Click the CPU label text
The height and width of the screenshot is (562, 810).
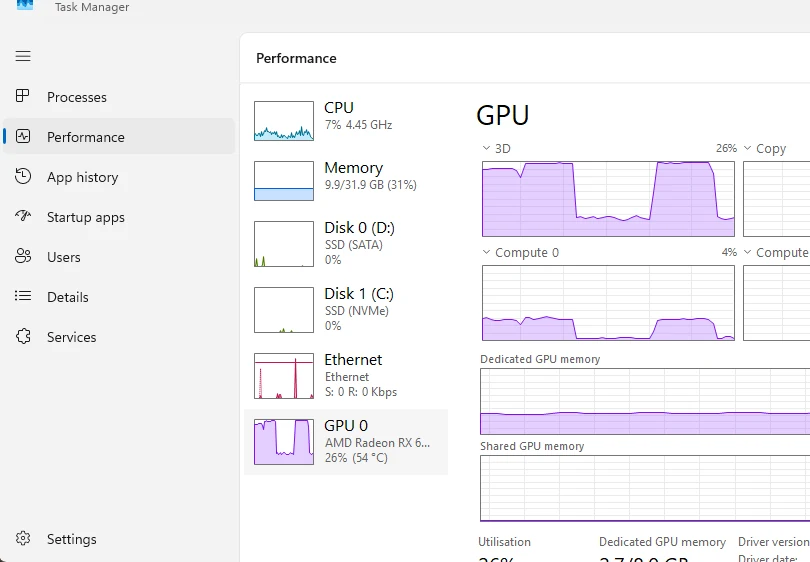pyautogui.click(x=339, y=107)
